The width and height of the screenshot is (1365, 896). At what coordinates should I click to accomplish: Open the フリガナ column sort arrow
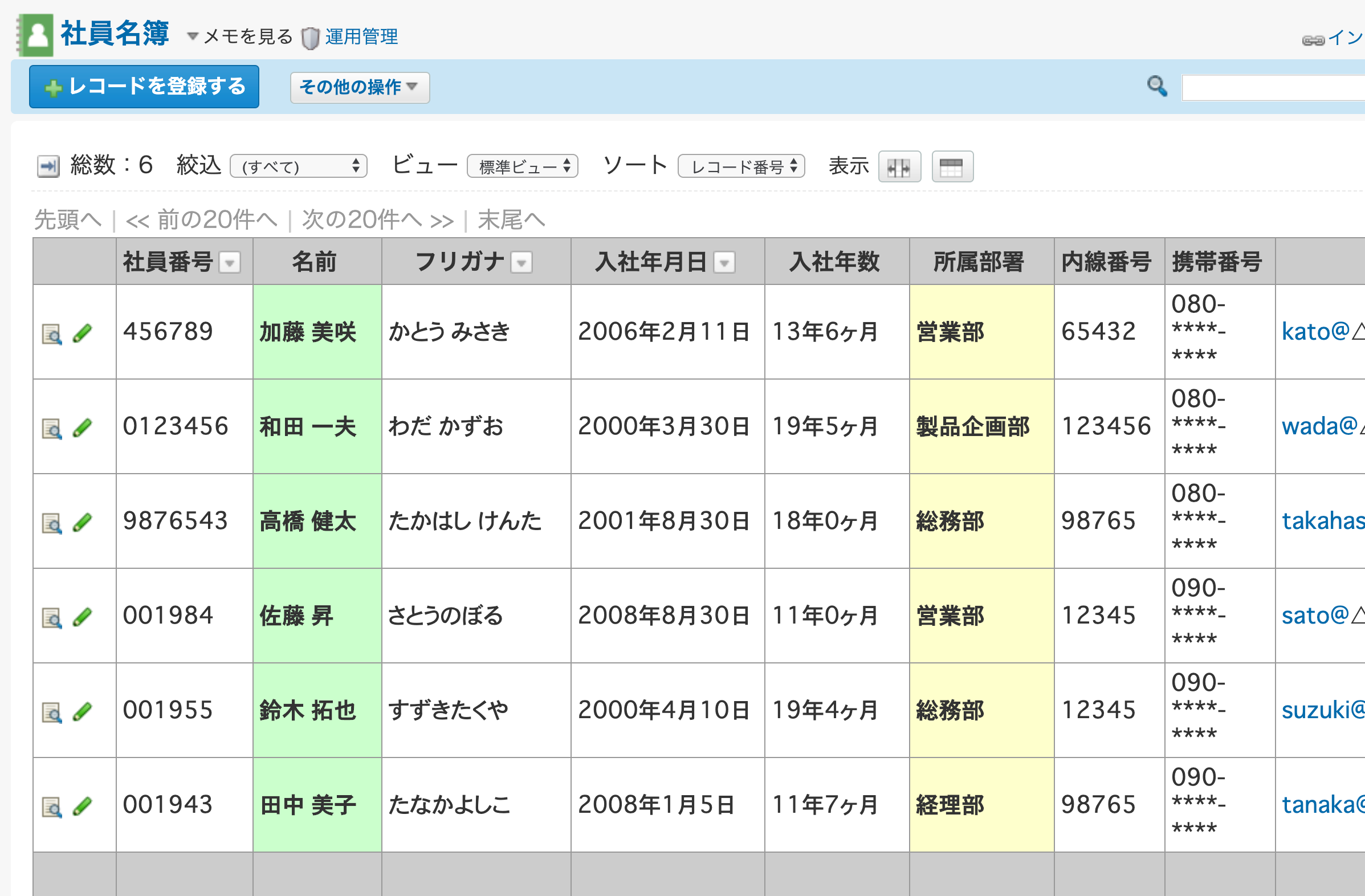[x=521, y=263]
